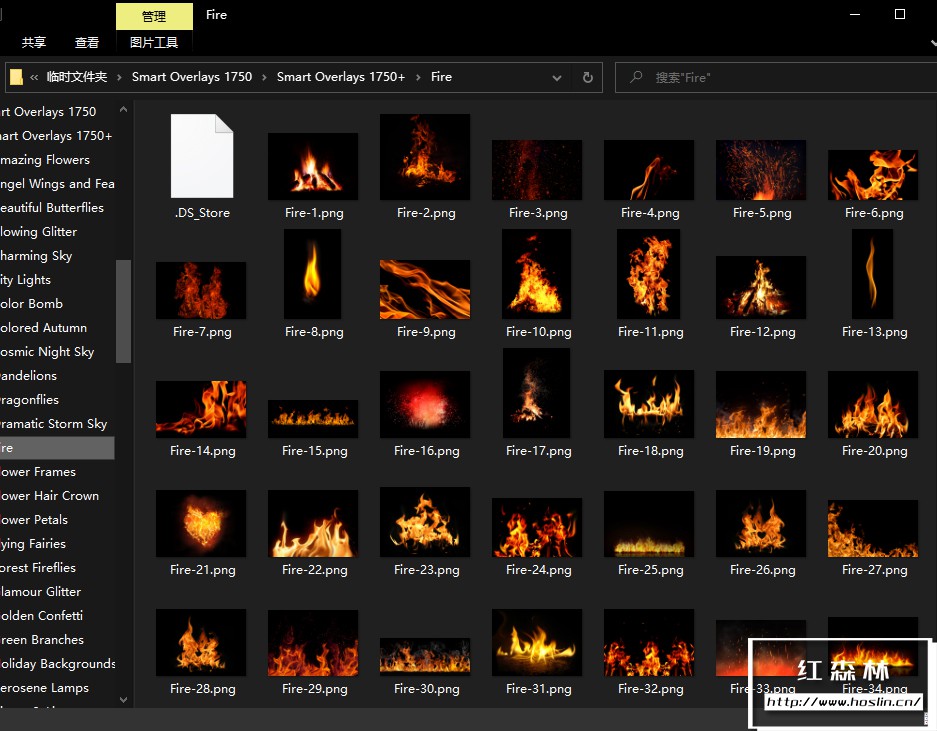This screenshot has width=937, height=731.
Task: Go to Smart Overlays 1750+ breadcrumb
Action: pyautogui.click(x=340, y=77)
